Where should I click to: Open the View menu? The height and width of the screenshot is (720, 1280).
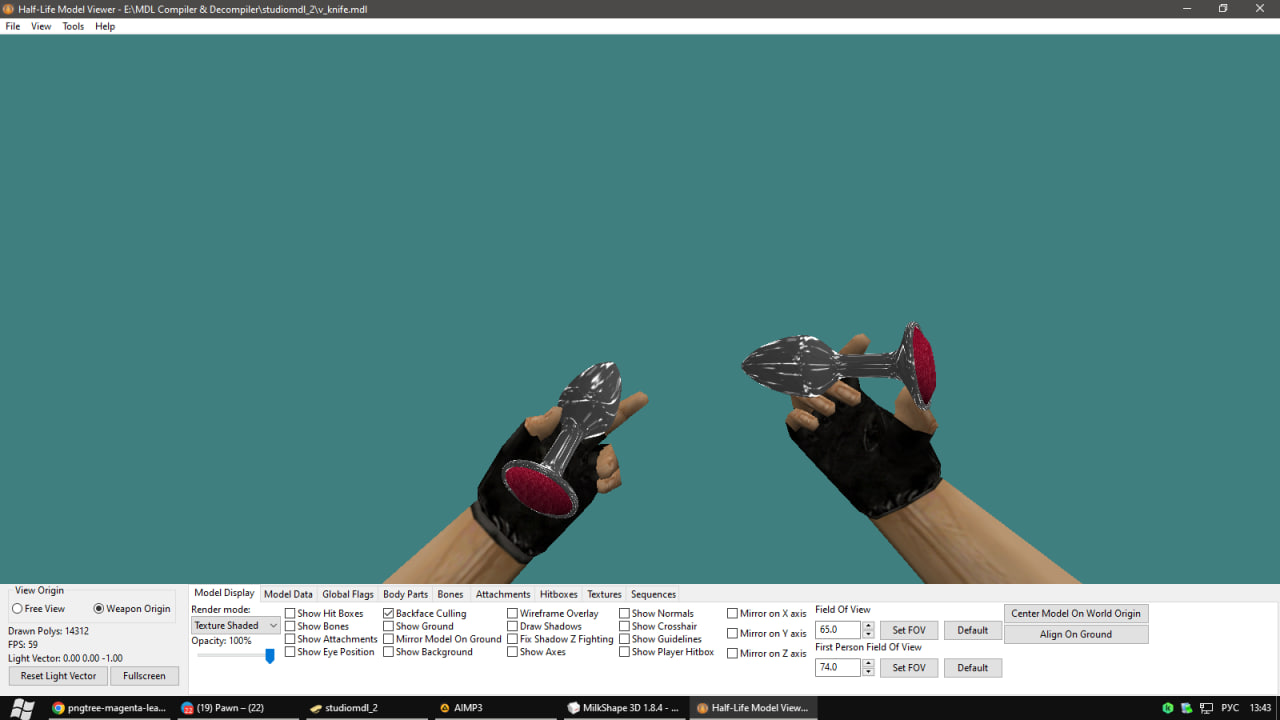pos(41,26)
